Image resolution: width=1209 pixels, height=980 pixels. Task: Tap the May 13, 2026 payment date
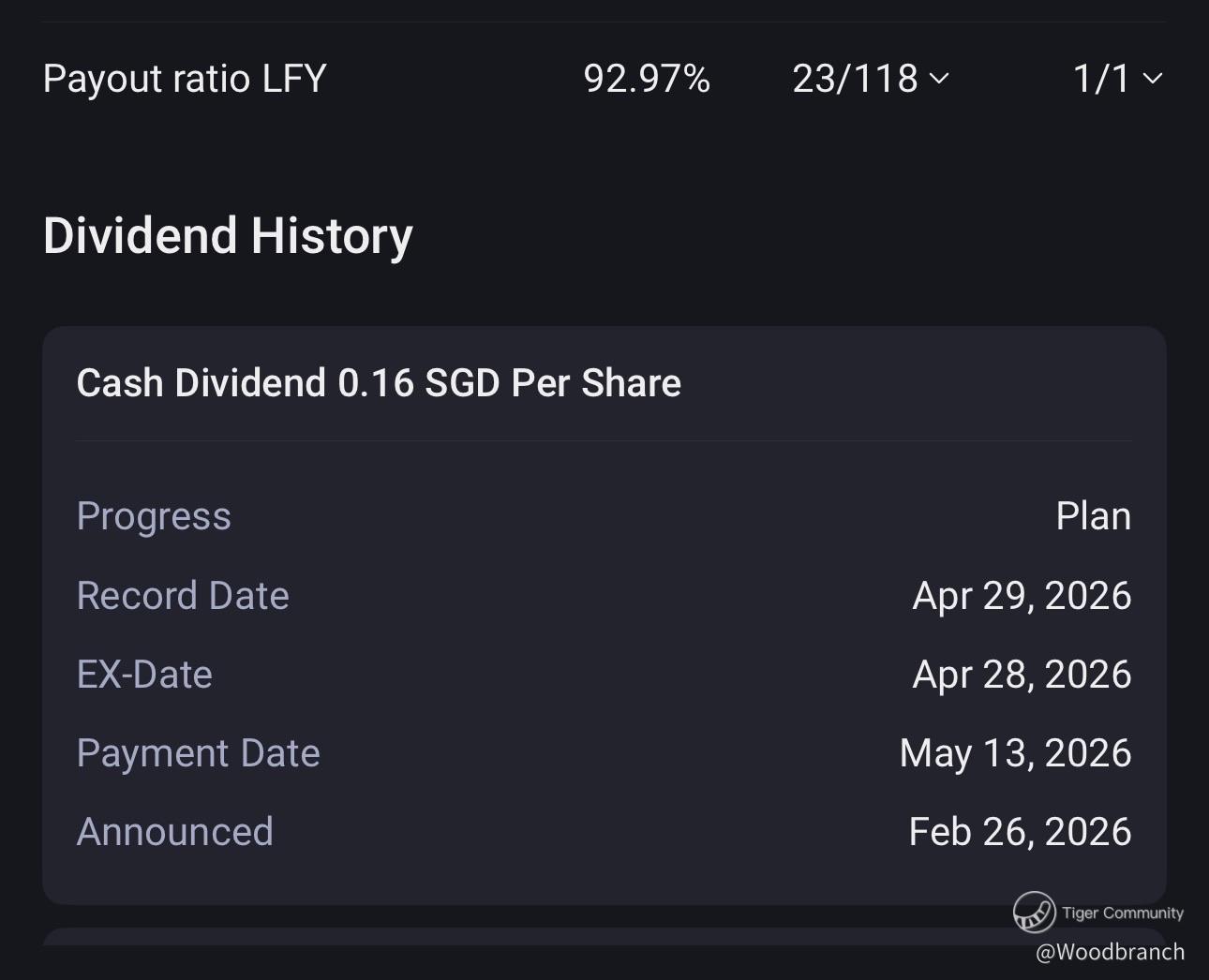pos(1015,753)
